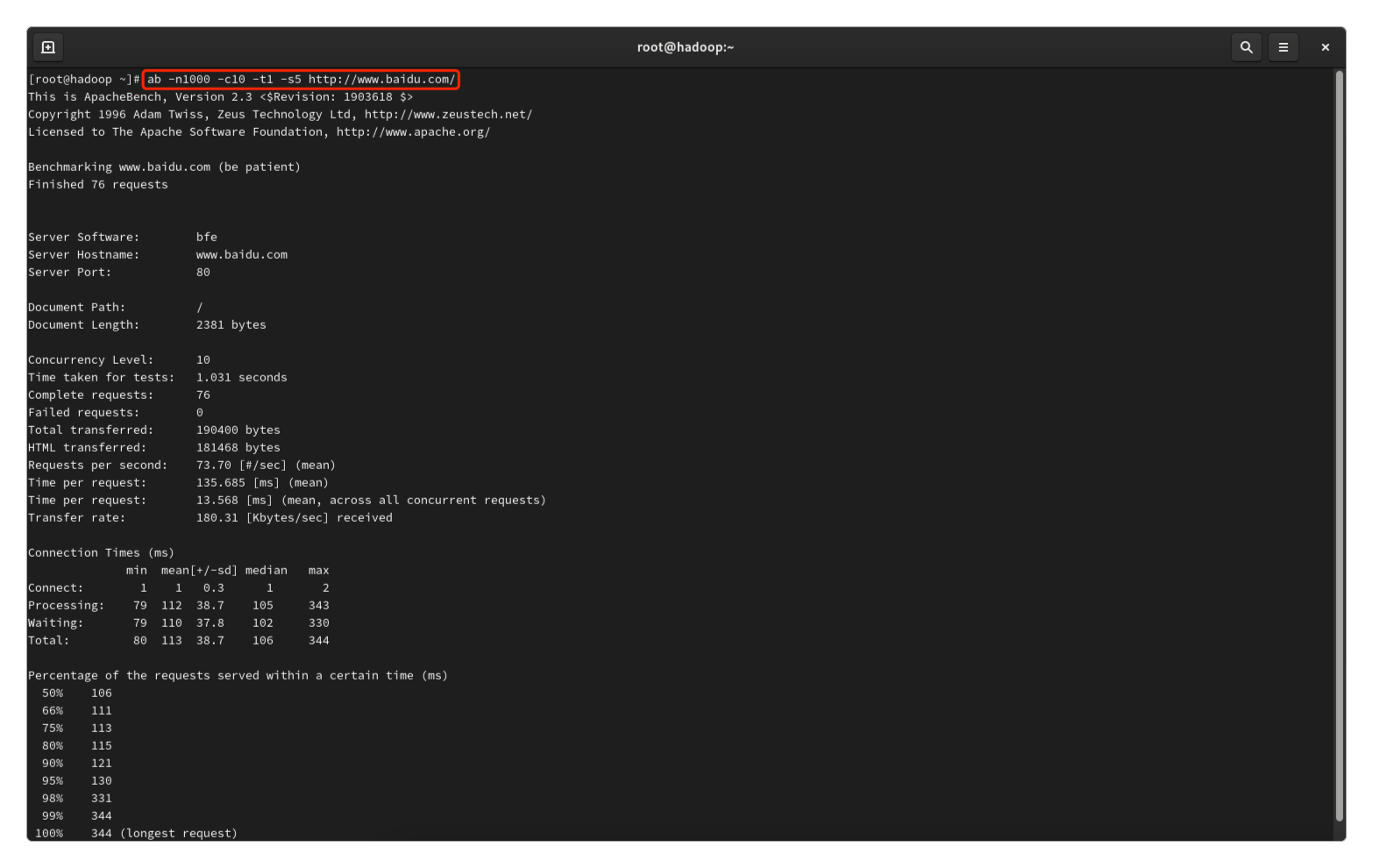Click the 95% percentile row
The width and height of the screenshot is (1373, 868).
(77, 781)
